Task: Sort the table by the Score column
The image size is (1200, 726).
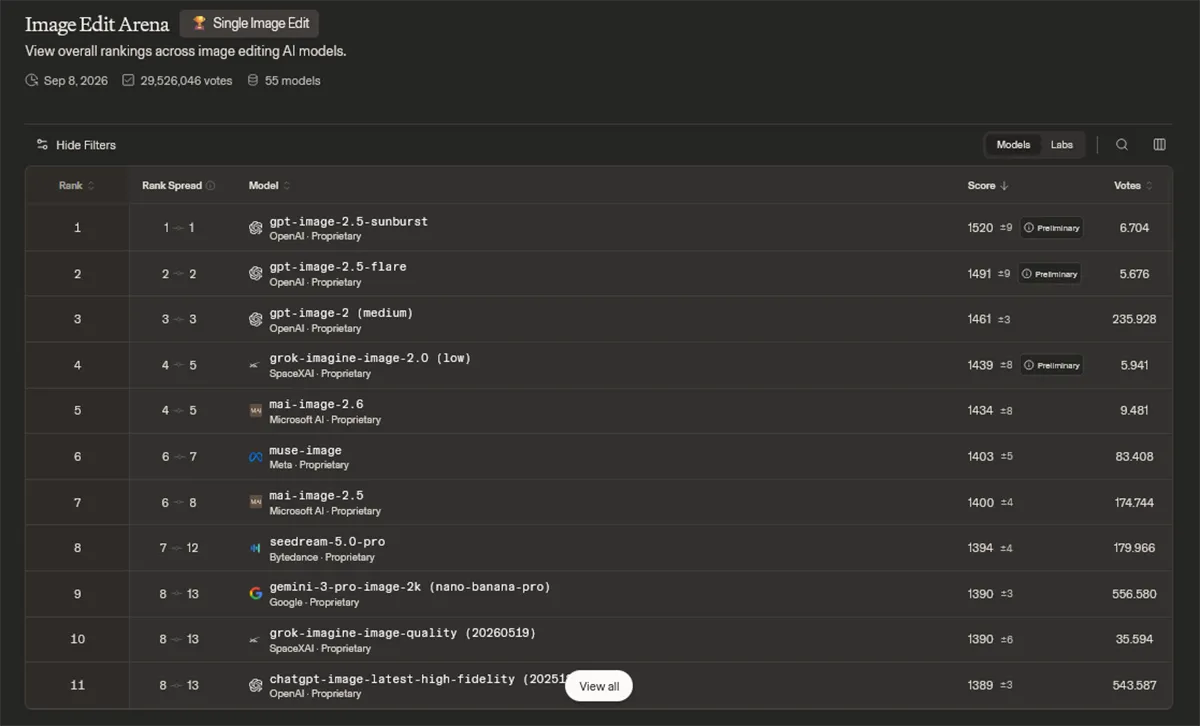Action: coord(988,186)
